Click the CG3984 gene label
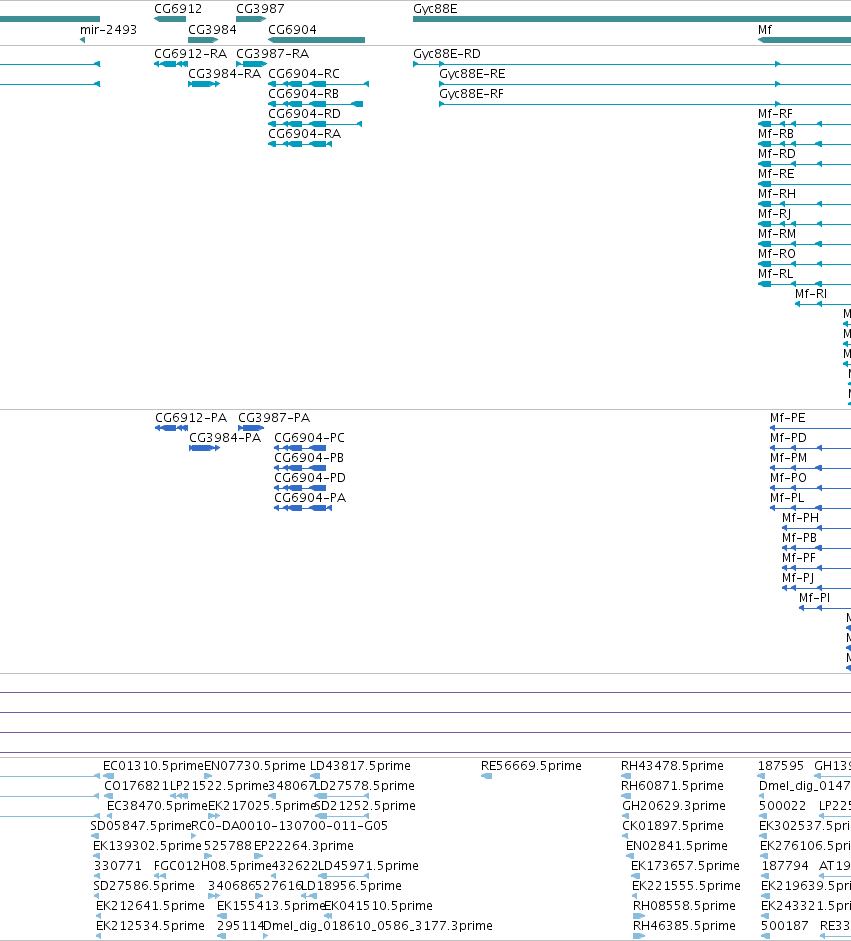The height and width of the screenshot is (941, 851). tap(212, 29)
